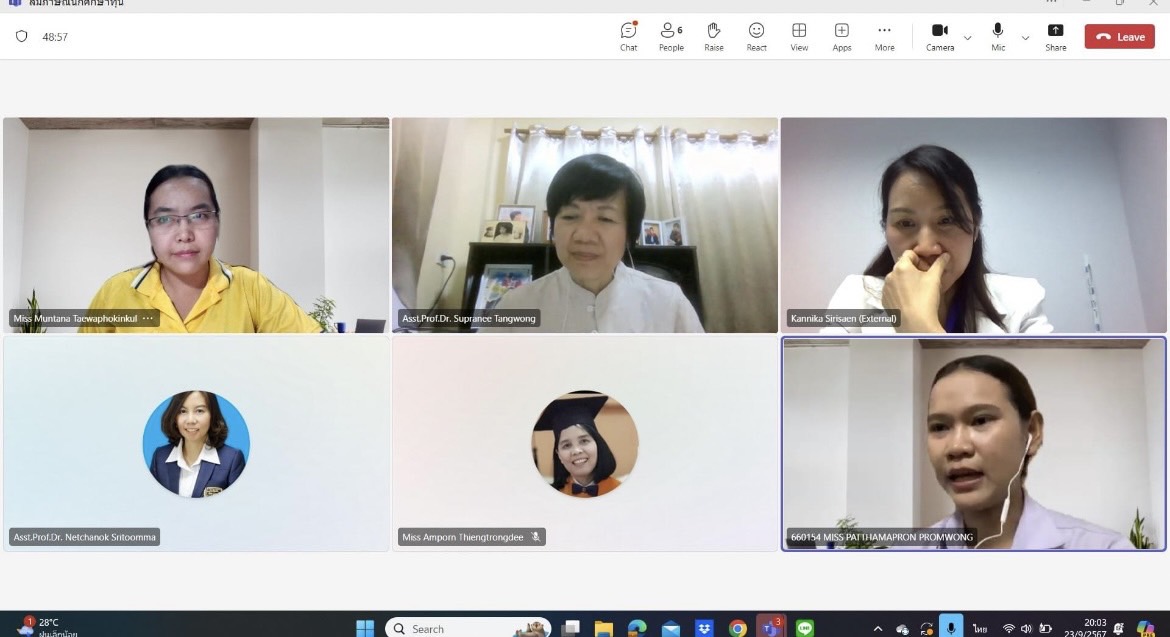Open the Apps panel
Screen dimensions: 1170x637
pos(842,36)
